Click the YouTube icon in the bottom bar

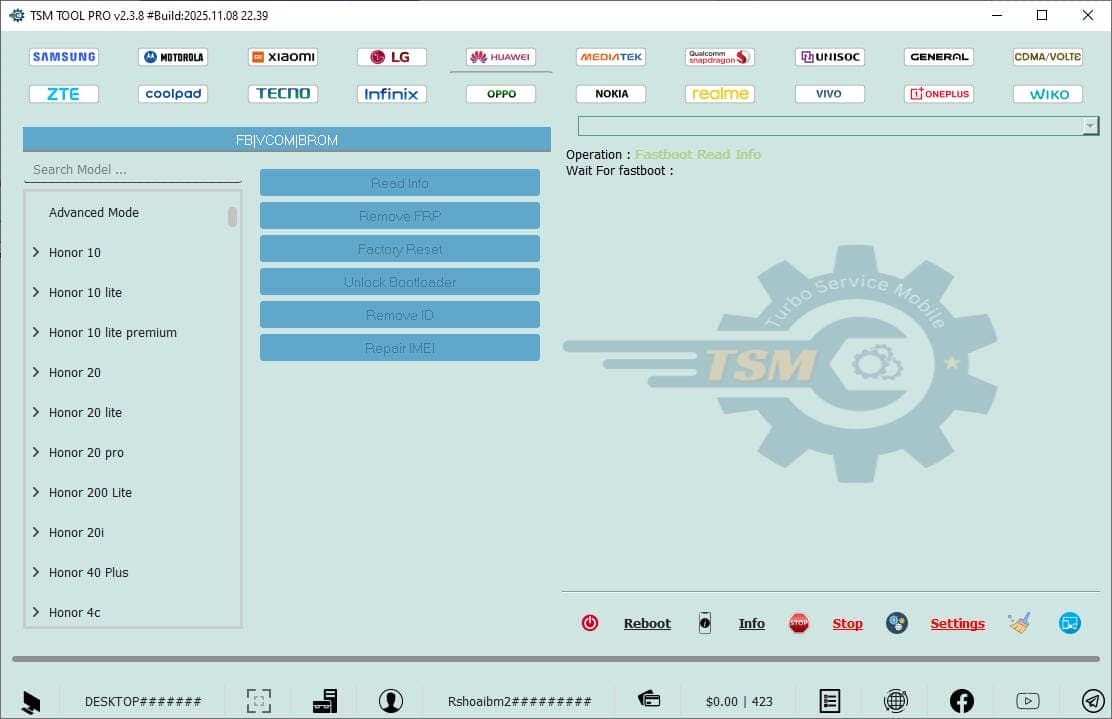tap(1027, 700)
